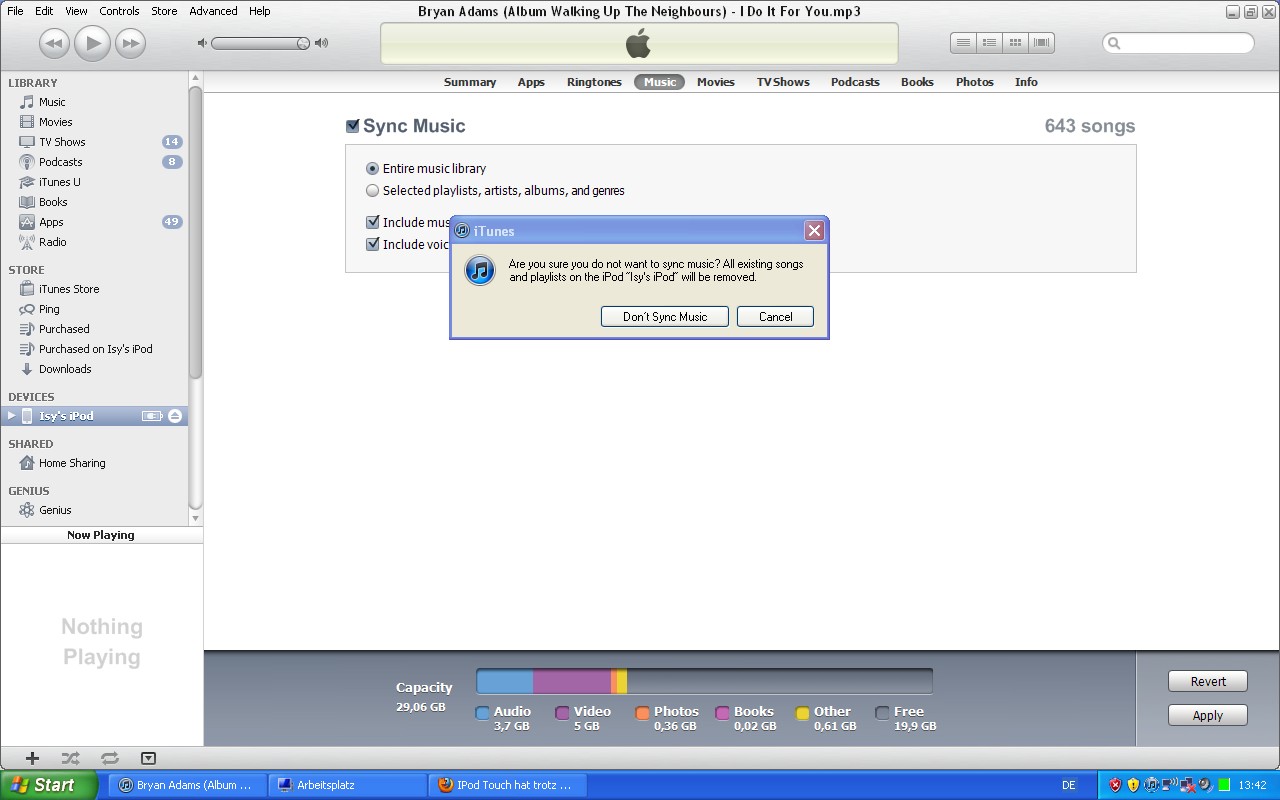1280x800 pixels.
Task: Open Movies in the Library sidebar
Action: pos(55,122)
